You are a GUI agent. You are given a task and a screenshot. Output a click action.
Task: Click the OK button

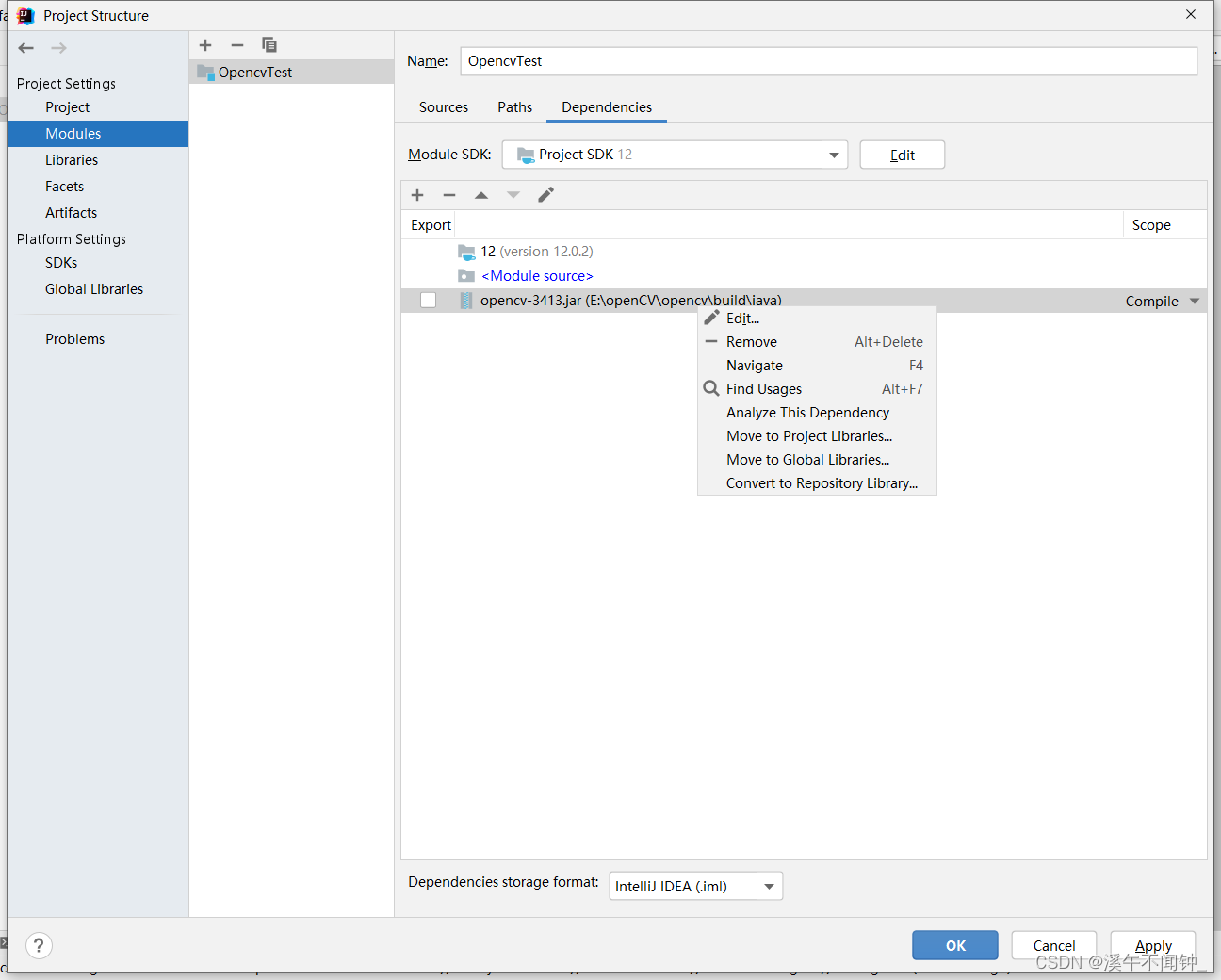coord(955,945)
